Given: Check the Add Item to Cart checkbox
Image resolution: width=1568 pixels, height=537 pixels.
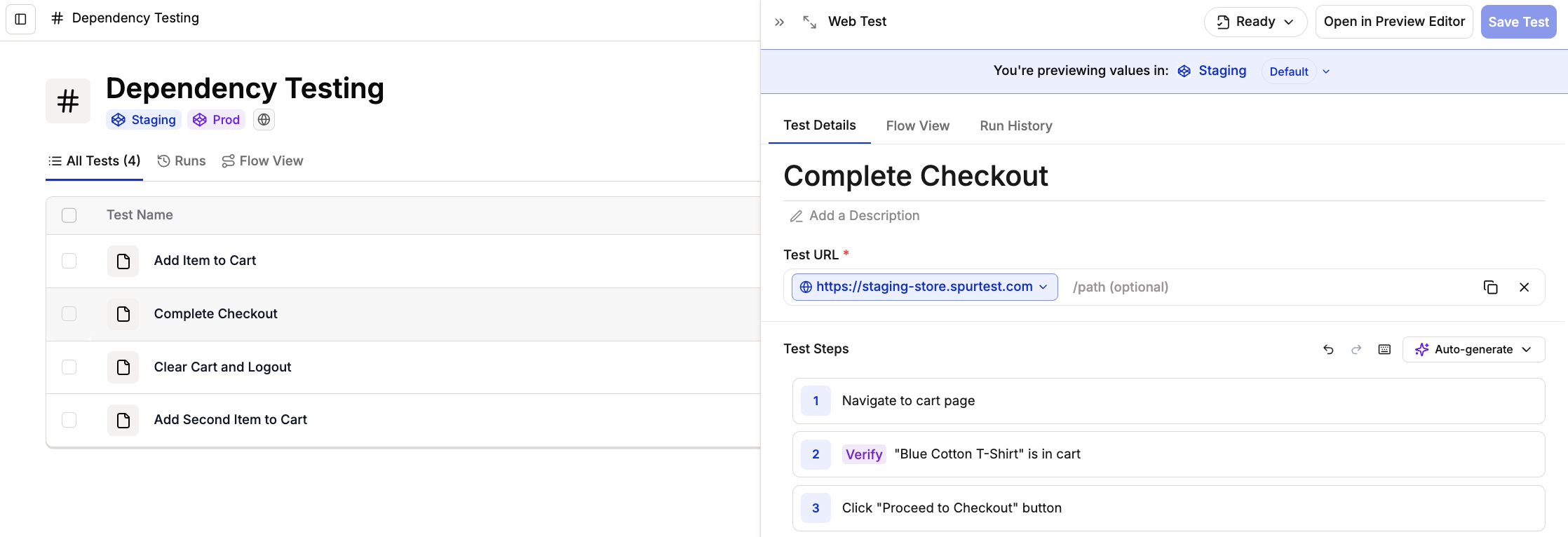Looking at the screenshot, I should (69, 261).
